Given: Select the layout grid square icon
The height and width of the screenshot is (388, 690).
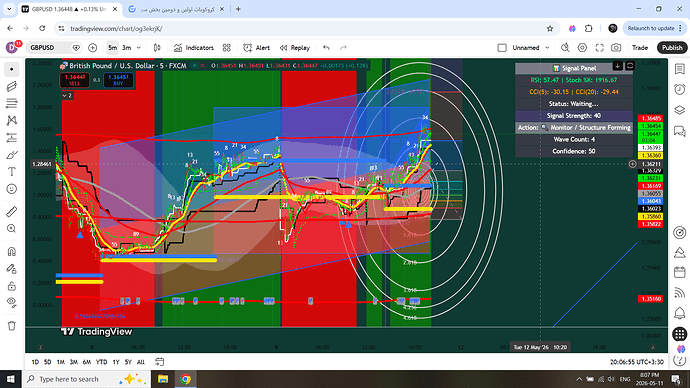Looking at the screenshot, I should pyautogui.click(x=502, y=48).
